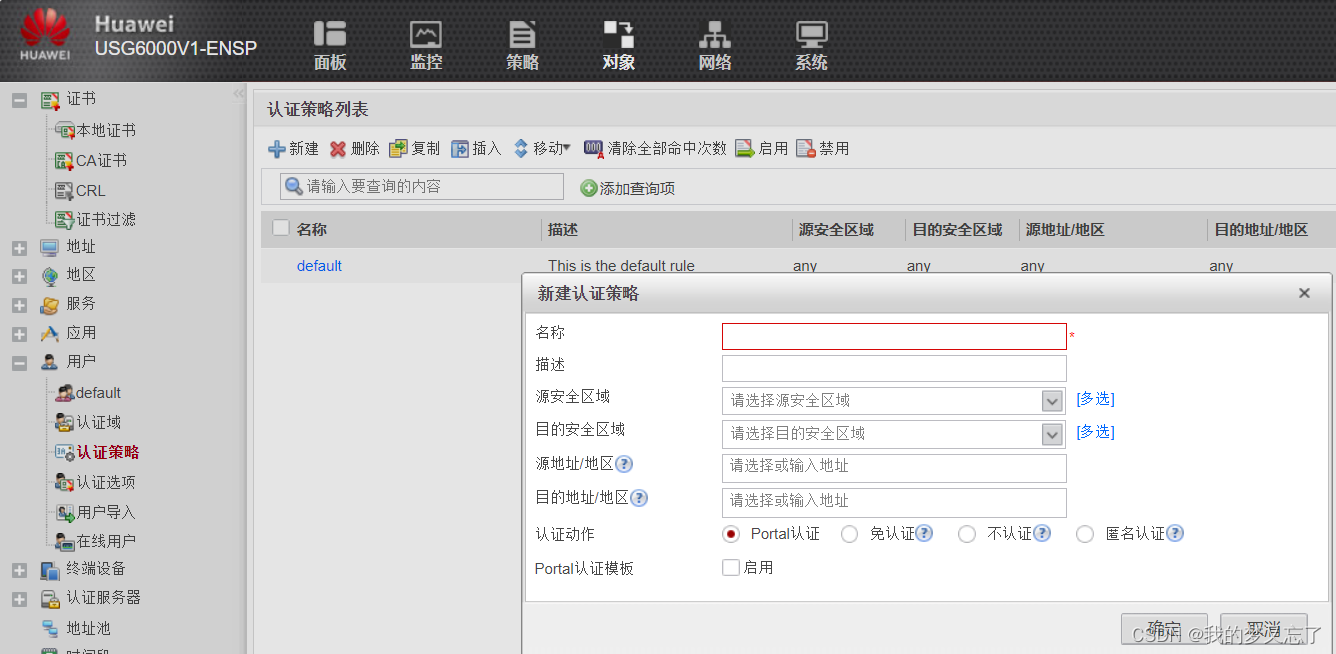Select the 免认证 radio button
Viewport: 1336px width, 654px height.
tap(849, 534)
